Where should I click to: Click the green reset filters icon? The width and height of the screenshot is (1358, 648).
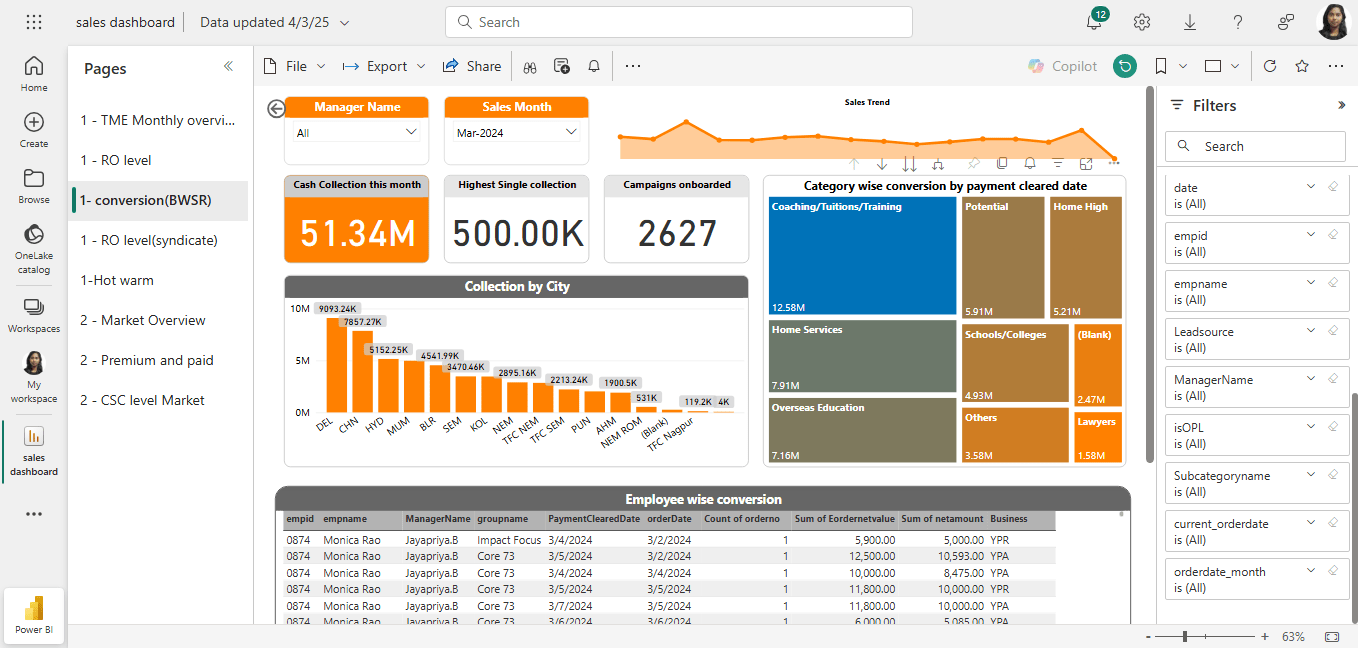pyautogui.click(x=1126, y=66)
